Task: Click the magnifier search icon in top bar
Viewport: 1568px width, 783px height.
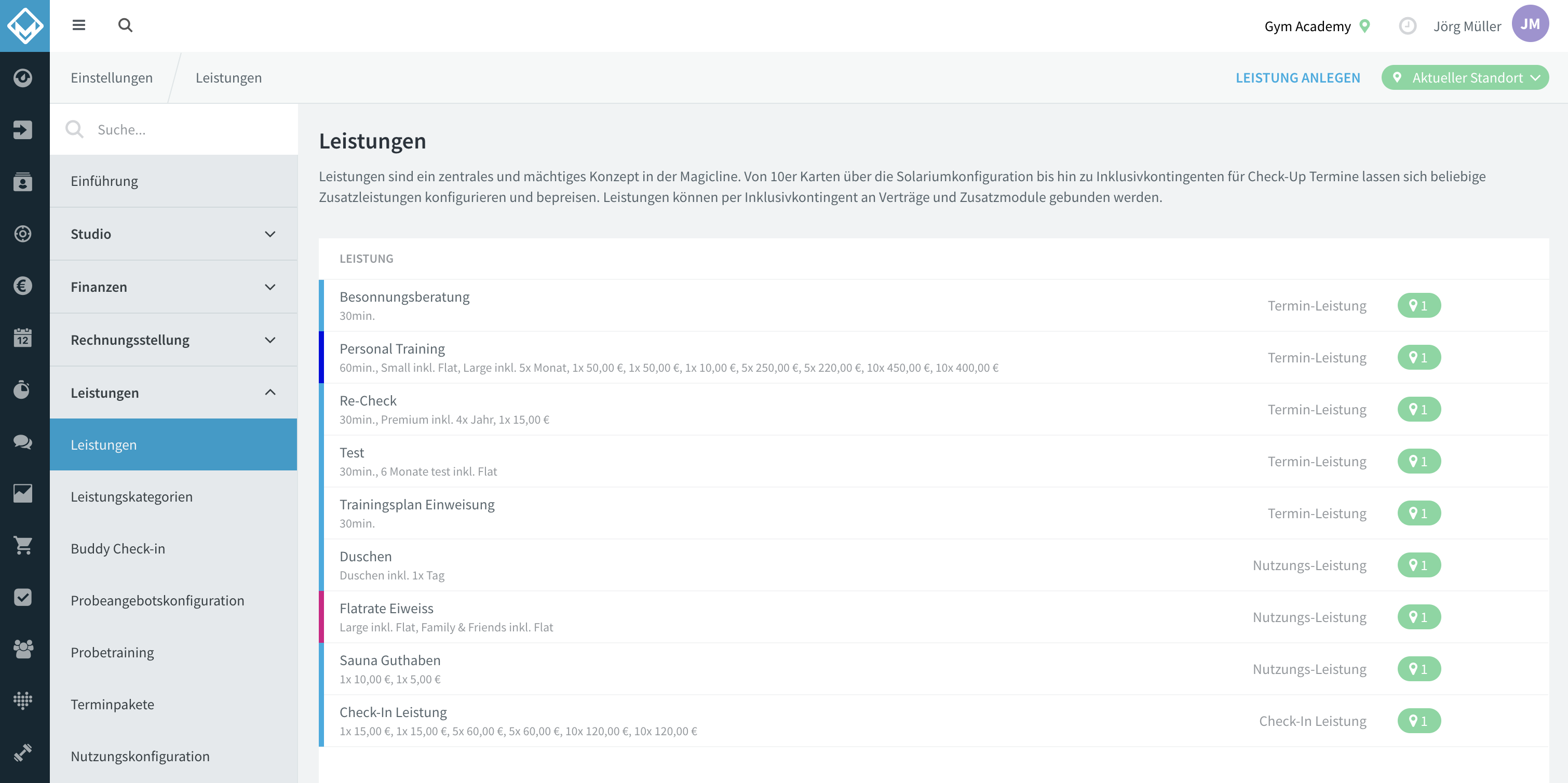Action: point(125,25)
